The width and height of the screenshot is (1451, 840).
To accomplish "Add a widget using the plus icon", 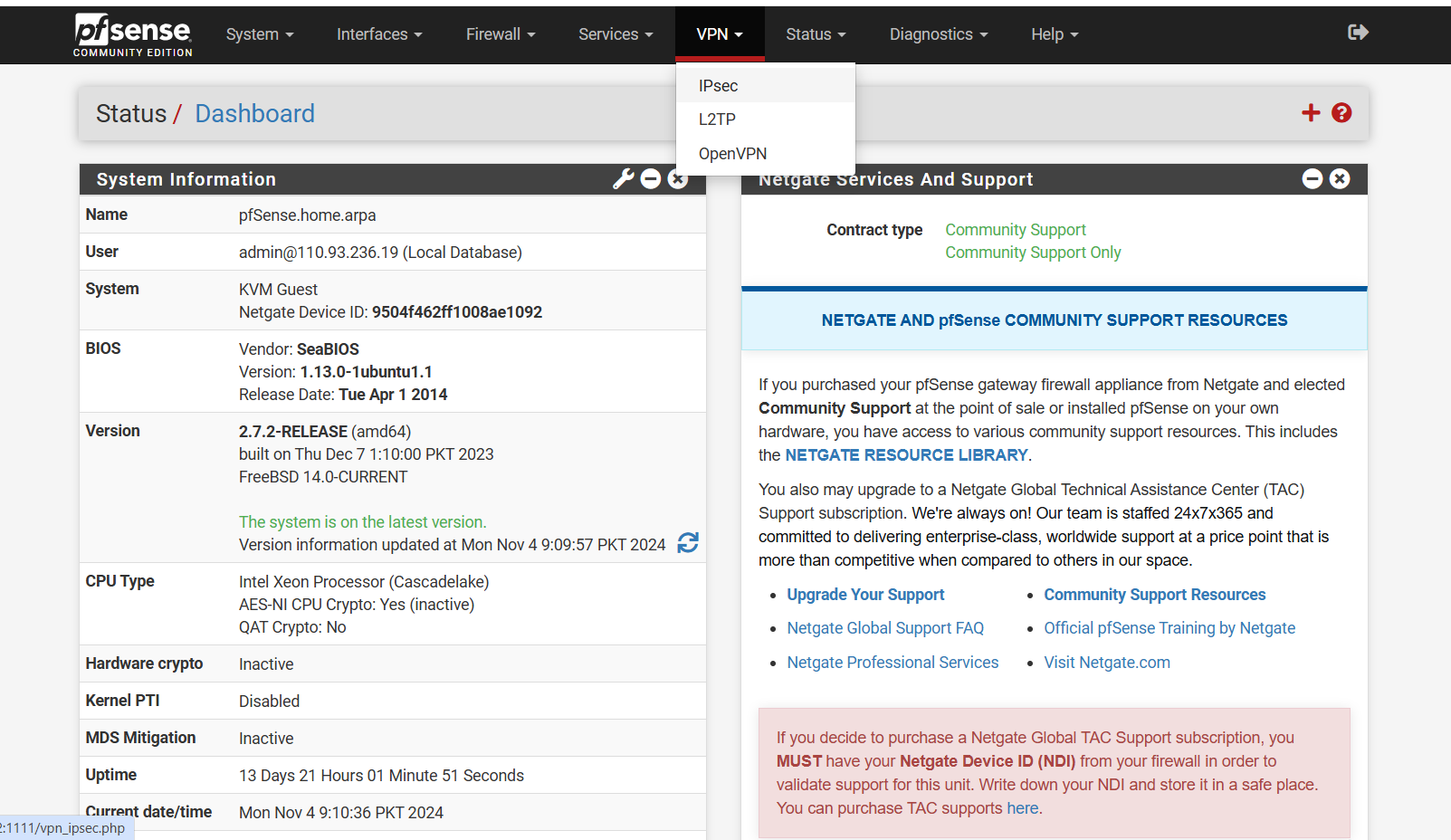I will coord(1310,113).
